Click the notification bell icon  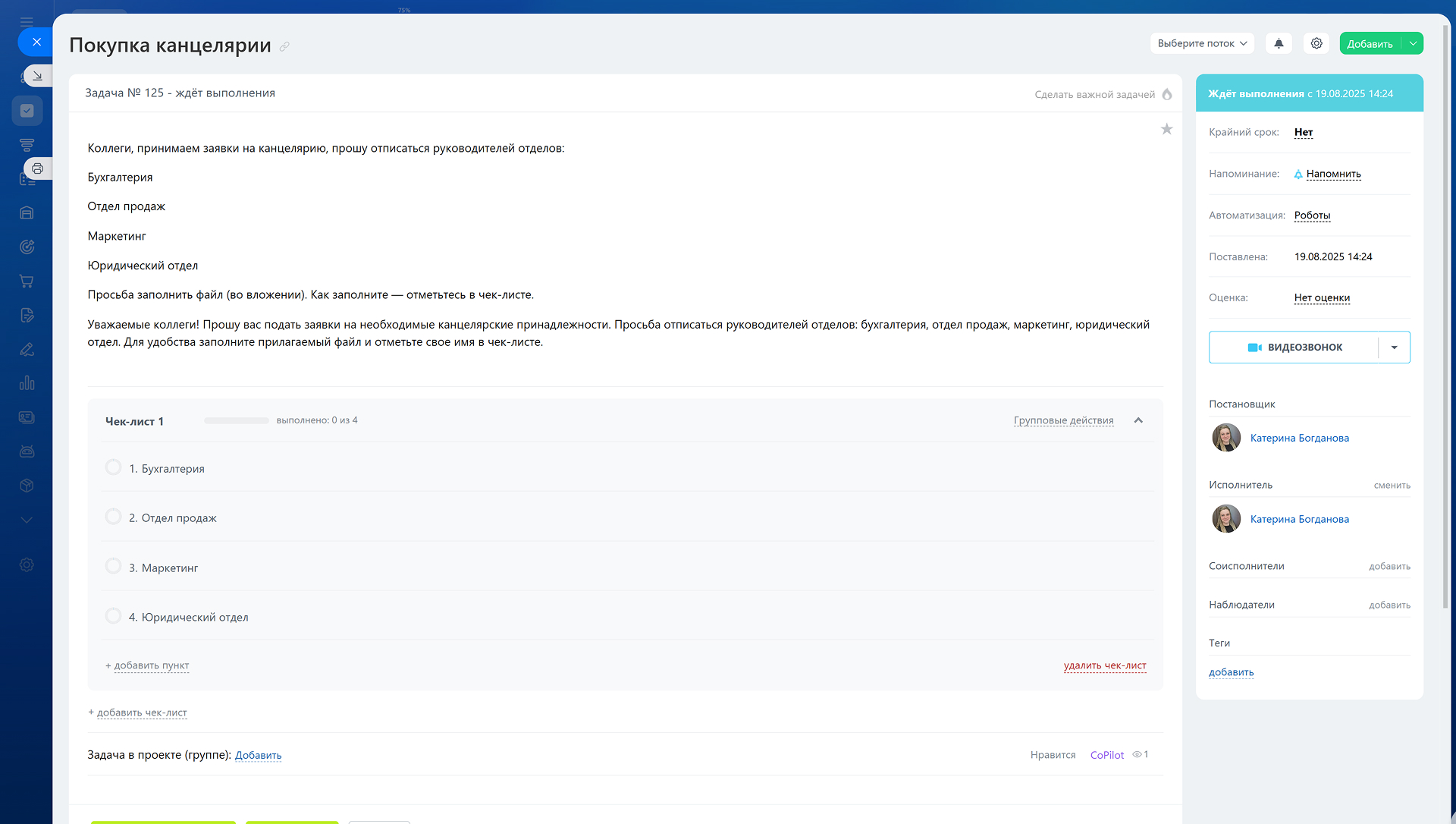[x=1279, y=43]
